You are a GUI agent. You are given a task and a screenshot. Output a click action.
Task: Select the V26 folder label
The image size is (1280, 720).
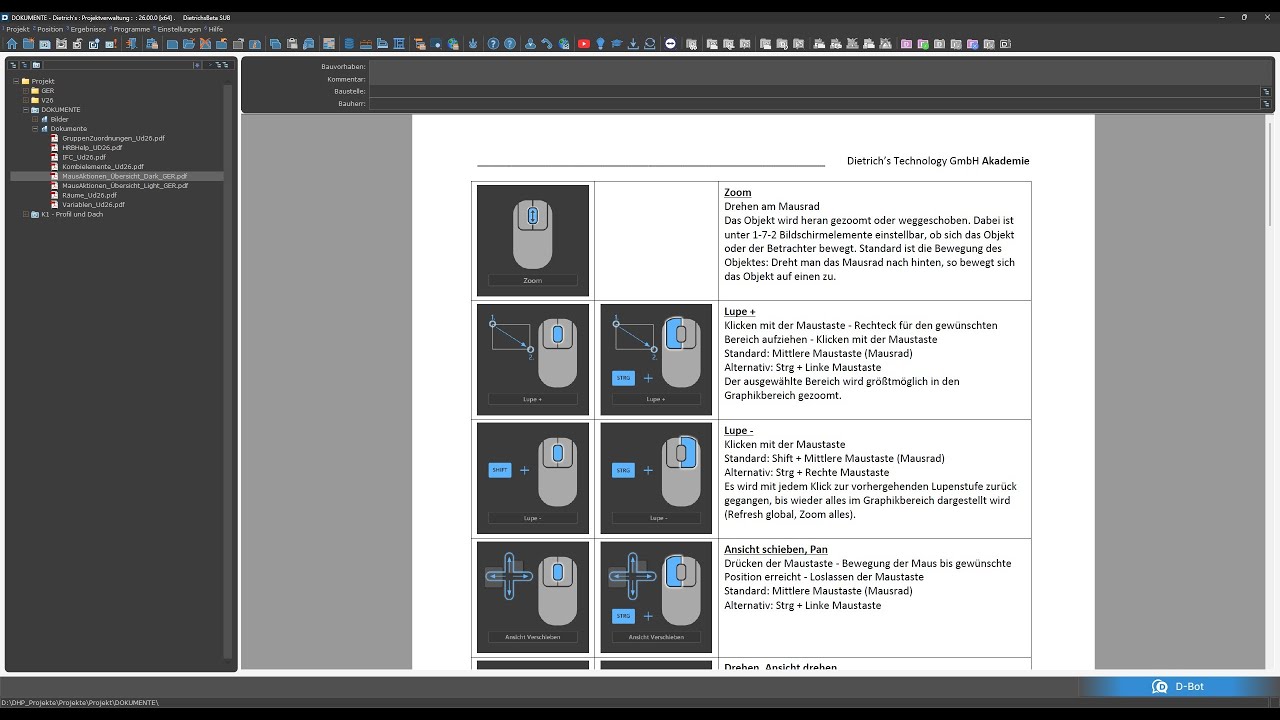(x=47, y=100)
